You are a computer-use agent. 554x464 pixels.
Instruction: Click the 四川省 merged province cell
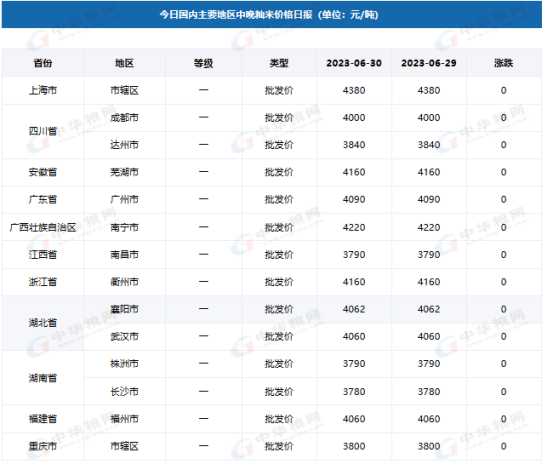click(x=43, y=131)
